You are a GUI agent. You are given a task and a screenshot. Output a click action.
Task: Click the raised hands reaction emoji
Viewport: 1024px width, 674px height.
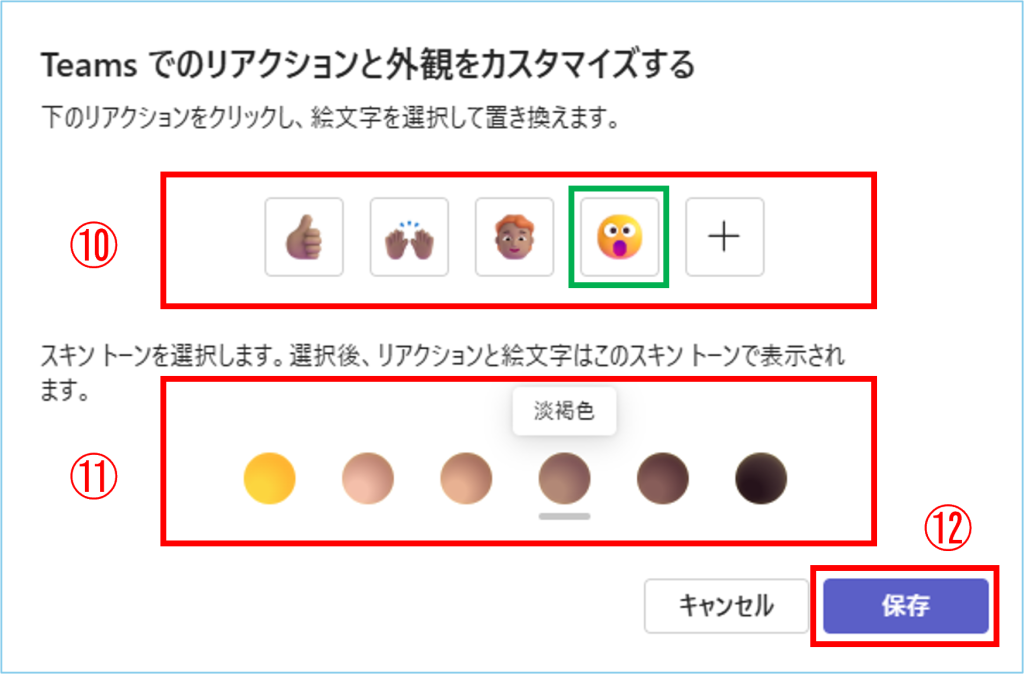(x=409, y=237)
